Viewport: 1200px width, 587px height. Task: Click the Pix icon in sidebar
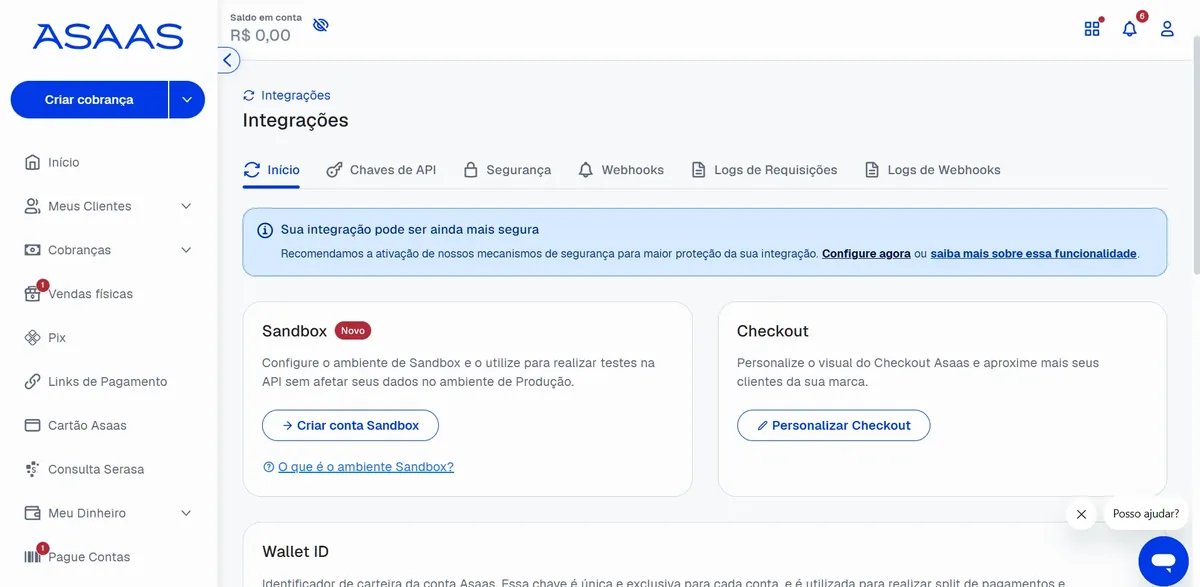(32, 338)
